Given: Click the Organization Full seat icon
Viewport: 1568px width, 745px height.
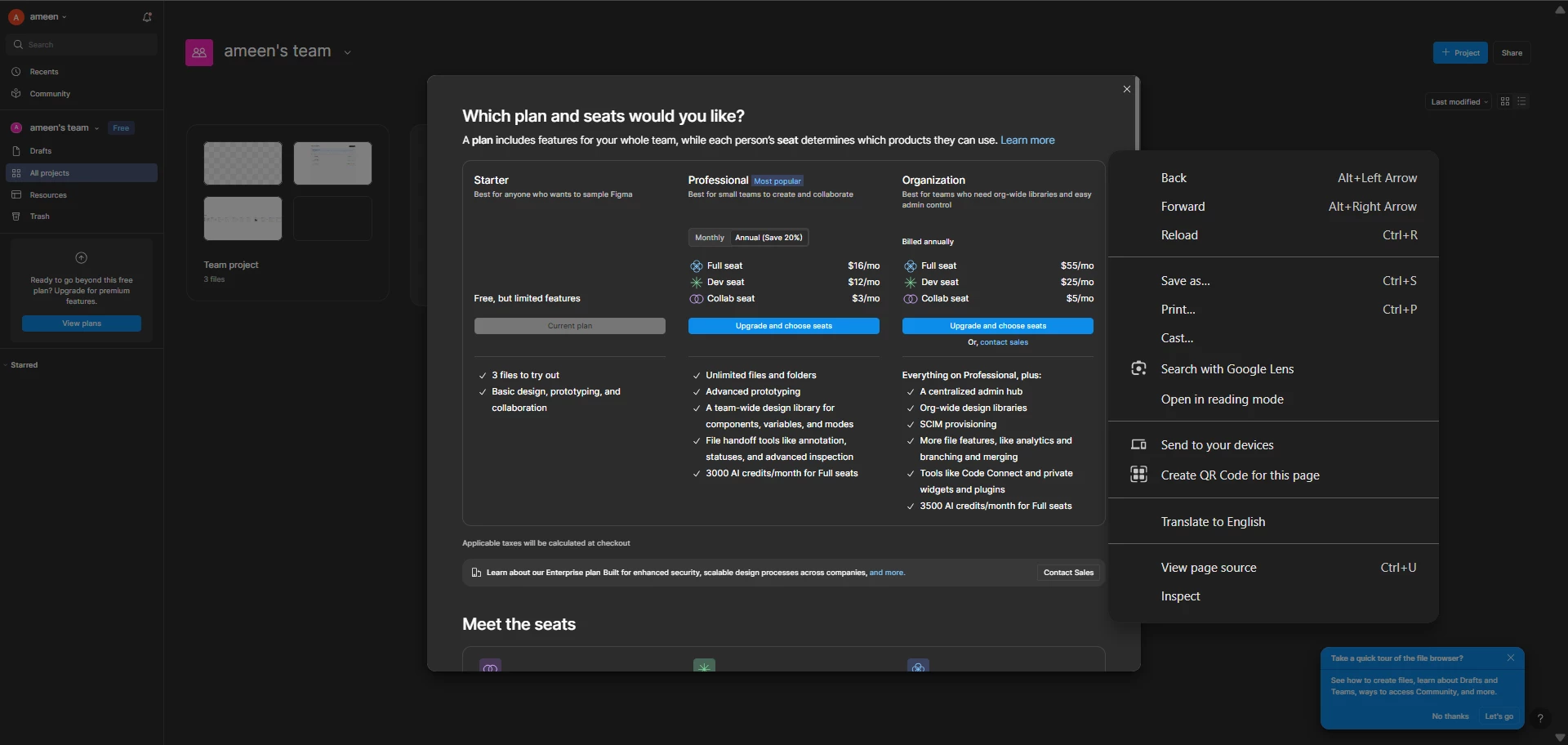Looking at the screenshot, I should click(x=911, y=266).
